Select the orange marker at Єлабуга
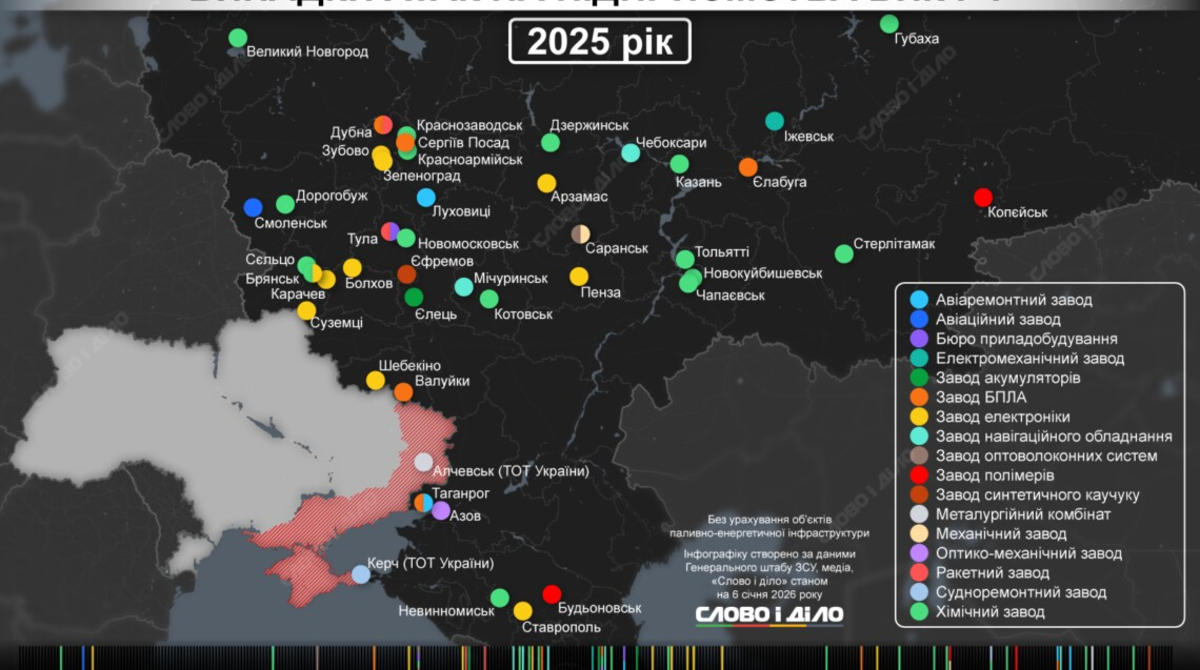Screen dimensions: 1200x670 pos(748,167)
